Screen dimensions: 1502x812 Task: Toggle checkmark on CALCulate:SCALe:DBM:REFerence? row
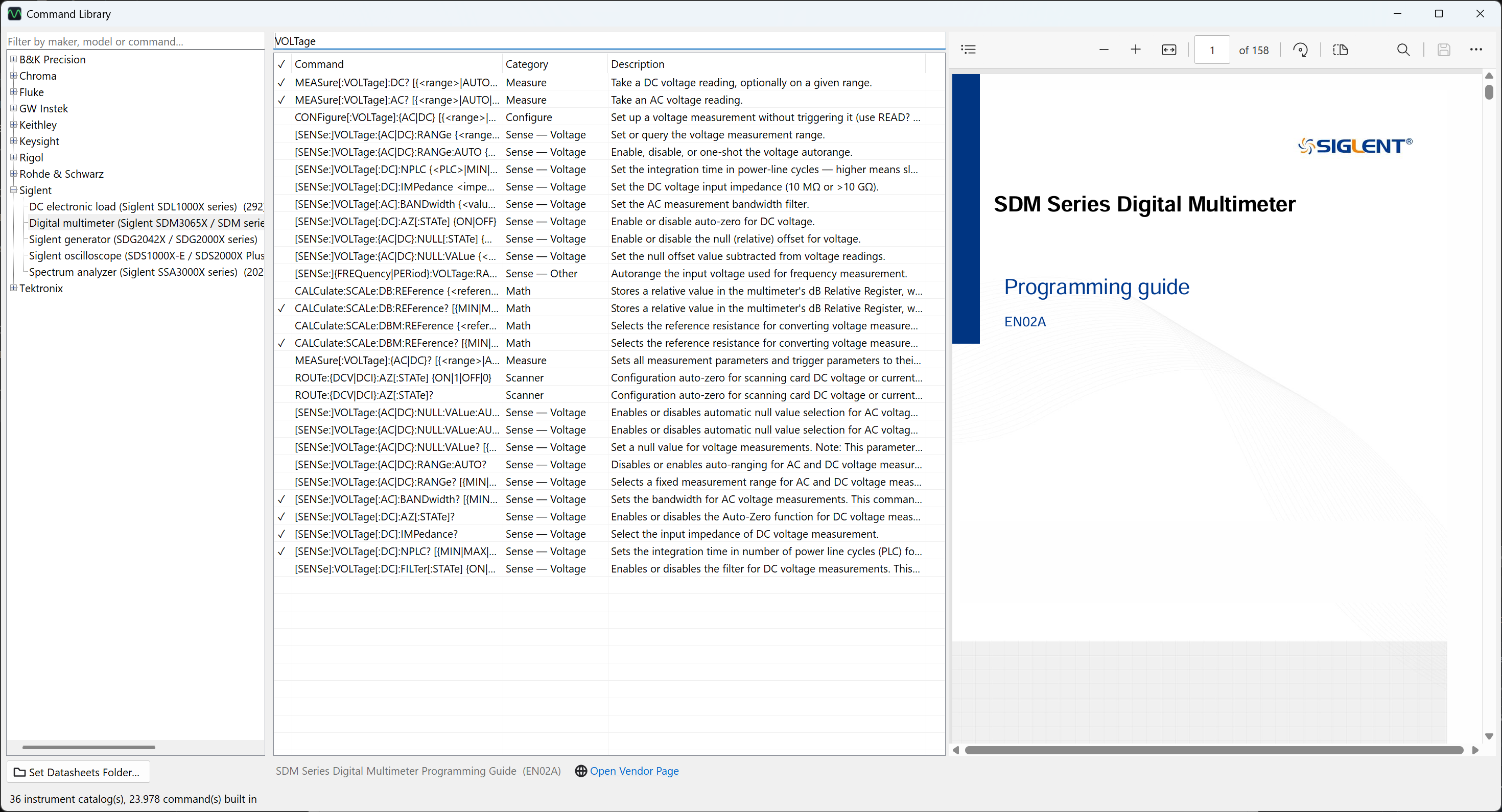point(281,343)
